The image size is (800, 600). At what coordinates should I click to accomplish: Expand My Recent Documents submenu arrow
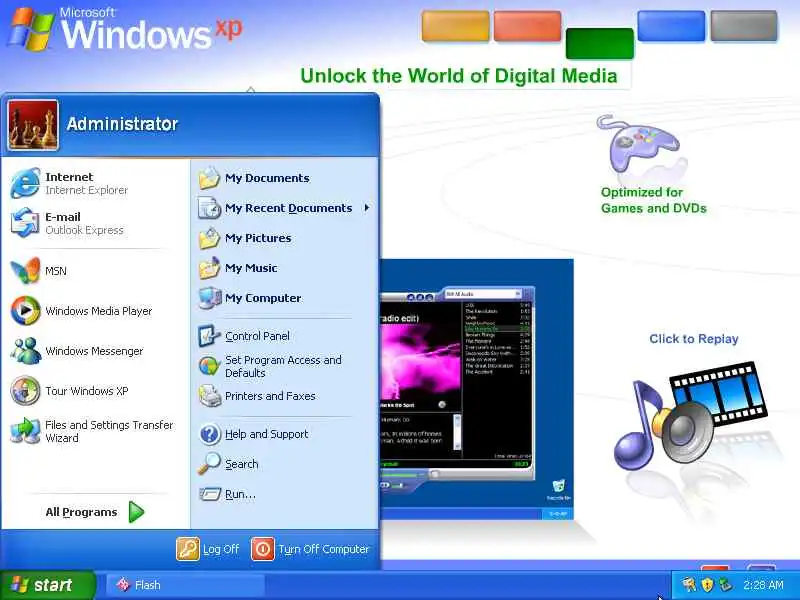367,208
